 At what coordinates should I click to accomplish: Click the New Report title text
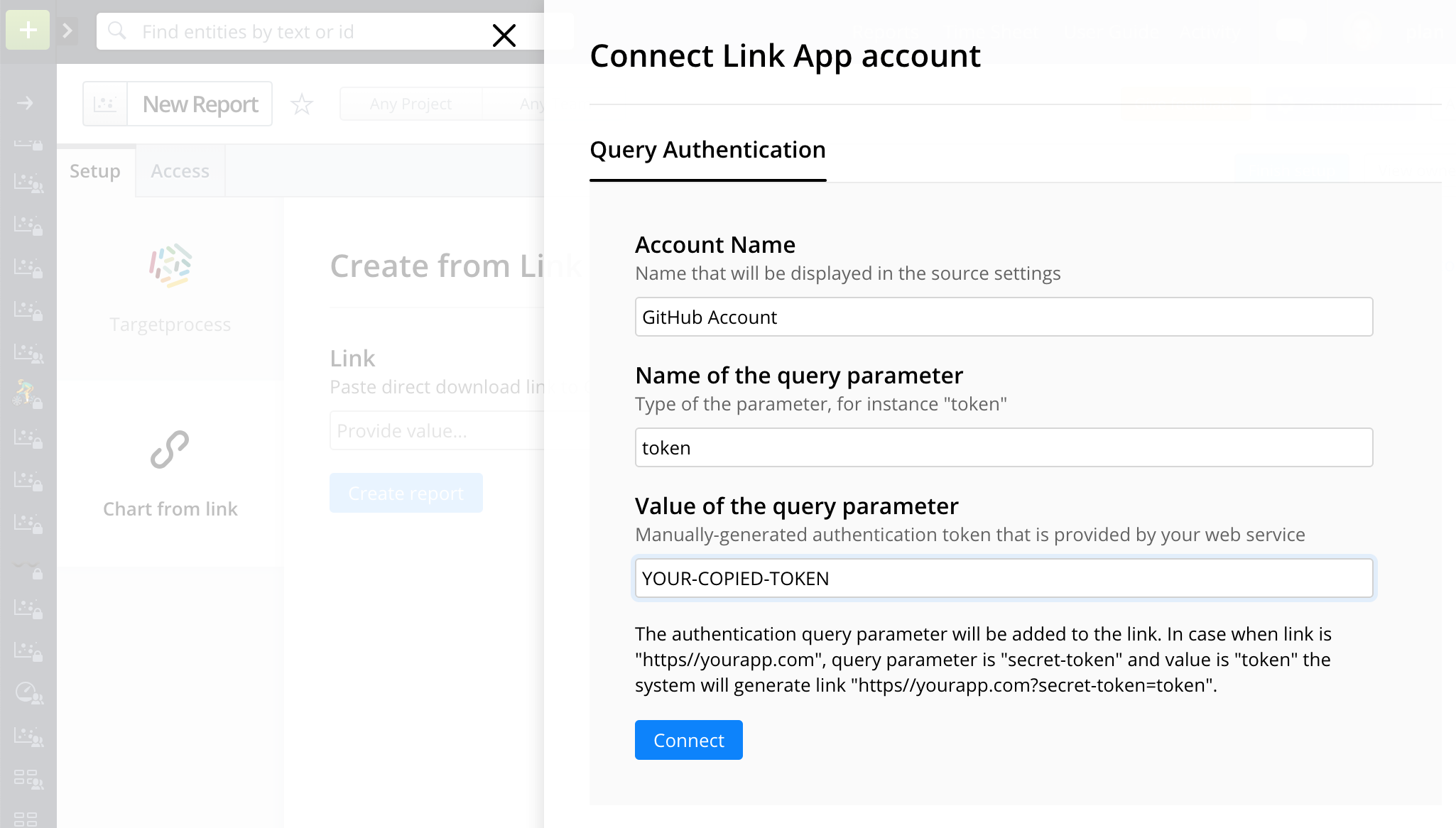point(200,104)
